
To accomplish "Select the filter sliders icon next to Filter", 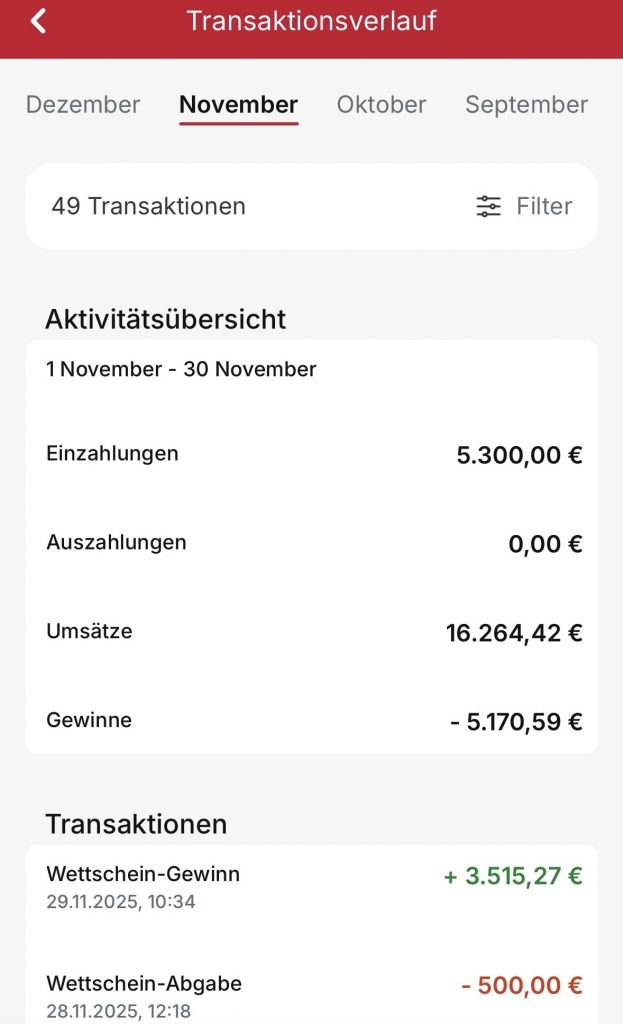I will pos(488,206).
